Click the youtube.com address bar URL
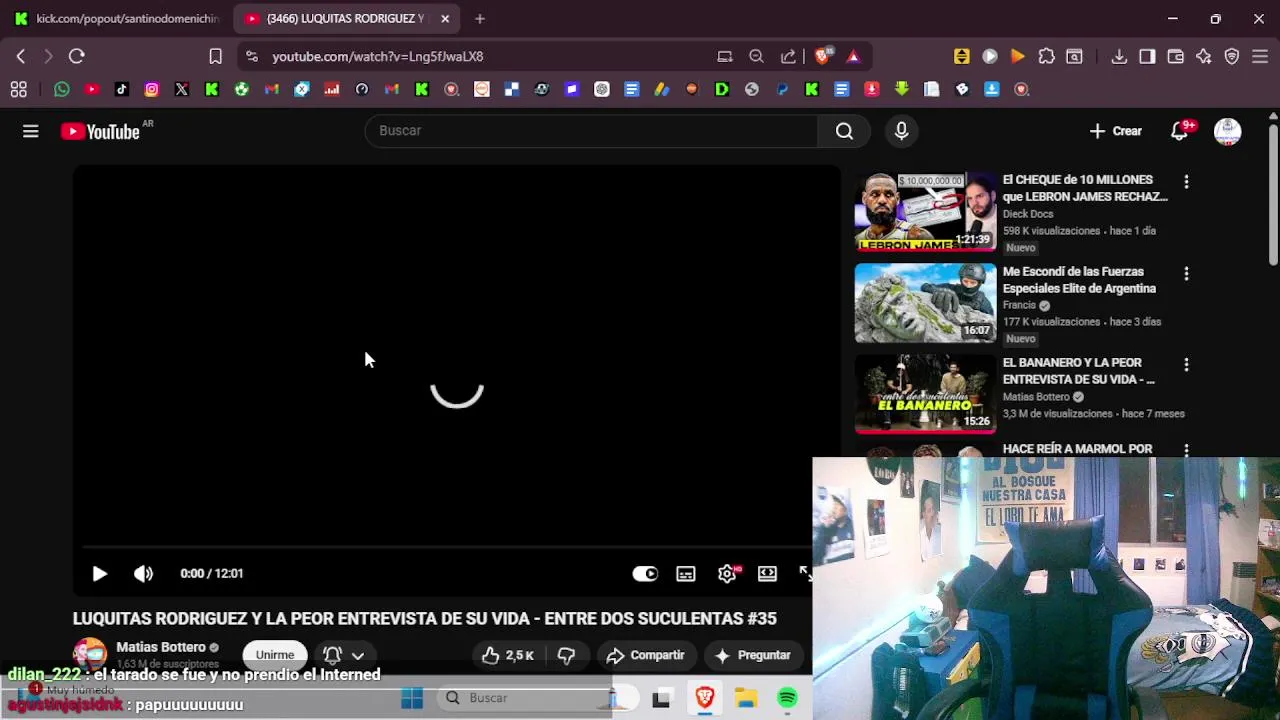 pyautogui.click(x=378, y=57)
